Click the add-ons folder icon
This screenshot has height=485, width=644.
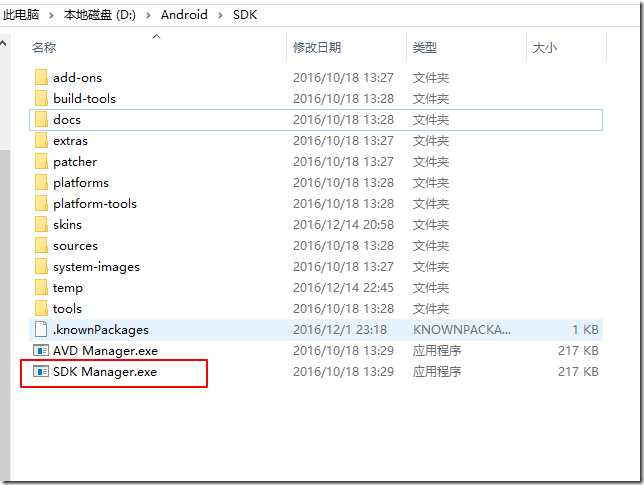coord(41,77)
